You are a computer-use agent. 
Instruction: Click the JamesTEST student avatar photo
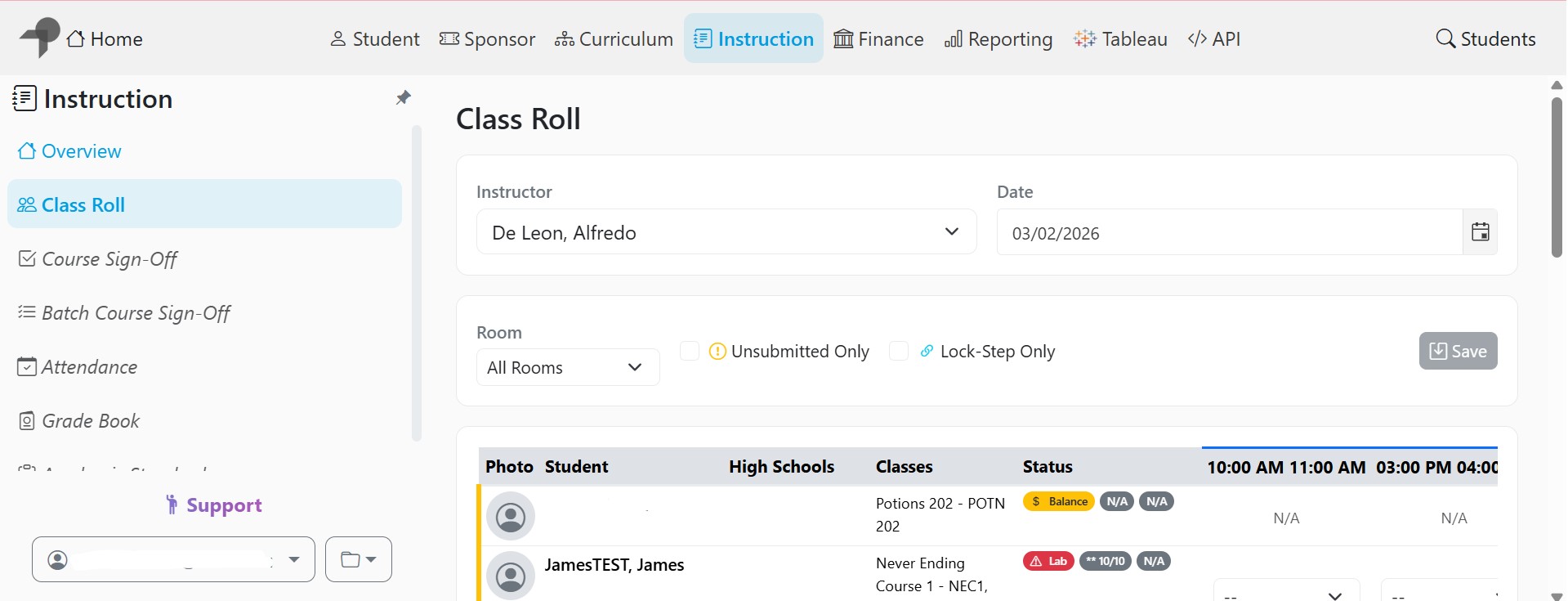point(511,576)
